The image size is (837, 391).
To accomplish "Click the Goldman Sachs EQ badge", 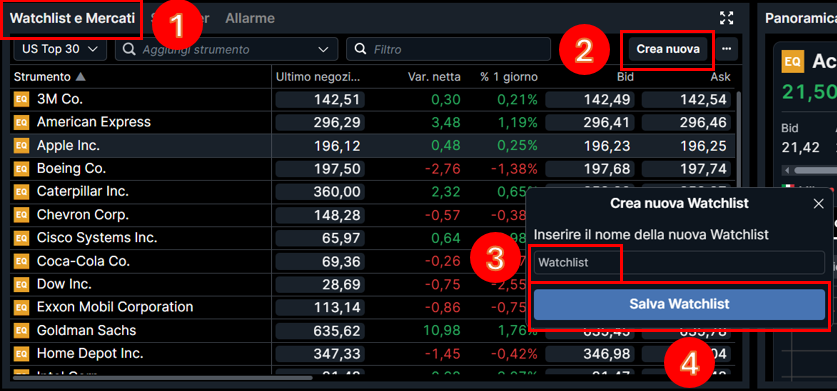I will pos(21,331).
